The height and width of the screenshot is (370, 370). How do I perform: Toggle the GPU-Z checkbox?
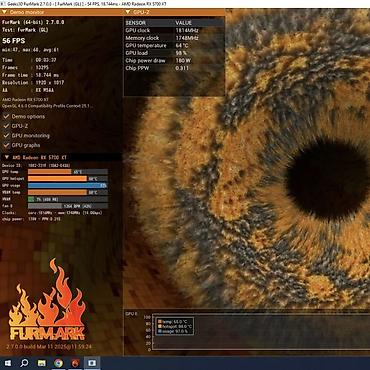[6, 126]
